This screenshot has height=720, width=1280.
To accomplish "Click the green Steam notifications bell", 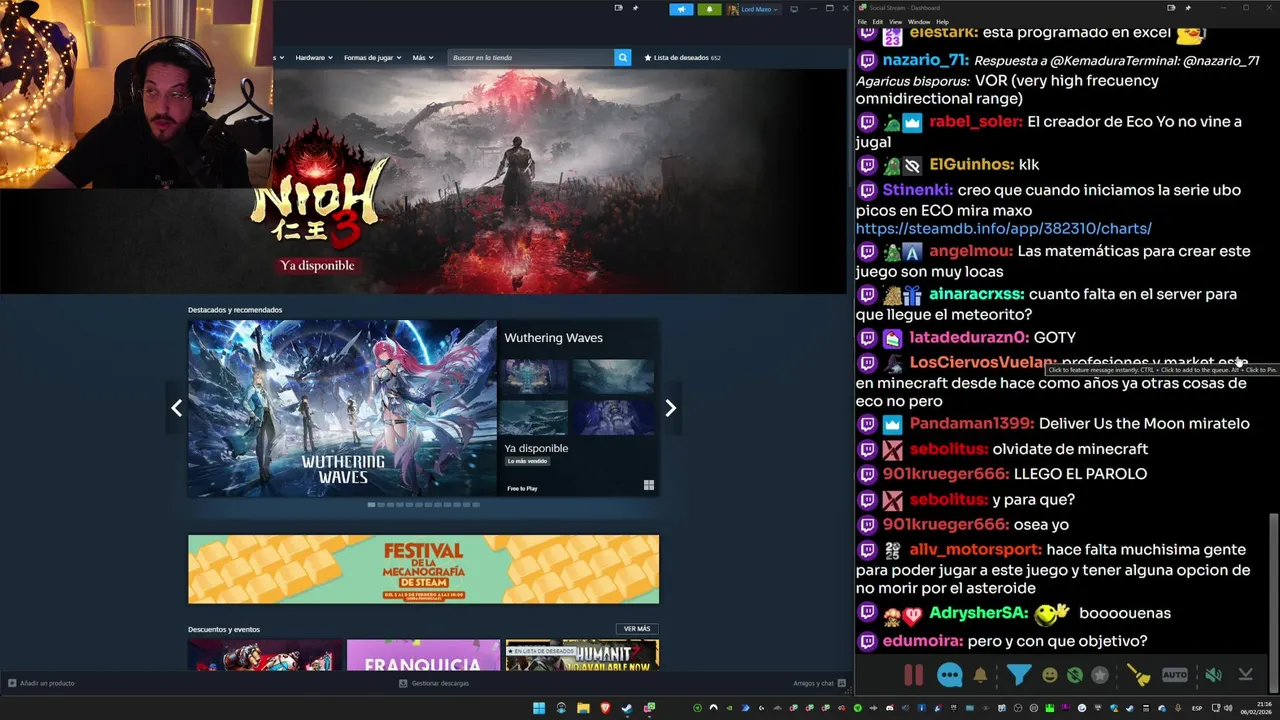I will (x=709, y=9).
